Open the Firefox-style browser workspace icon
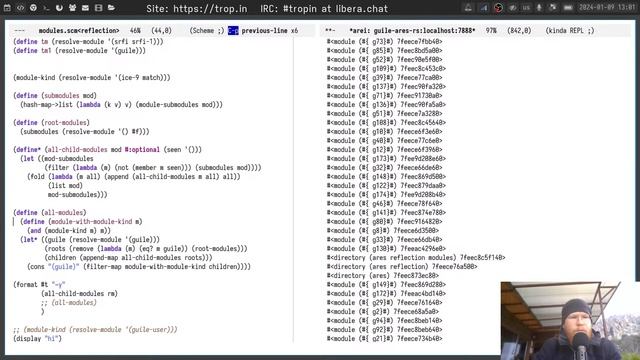 tap(59, 8)
